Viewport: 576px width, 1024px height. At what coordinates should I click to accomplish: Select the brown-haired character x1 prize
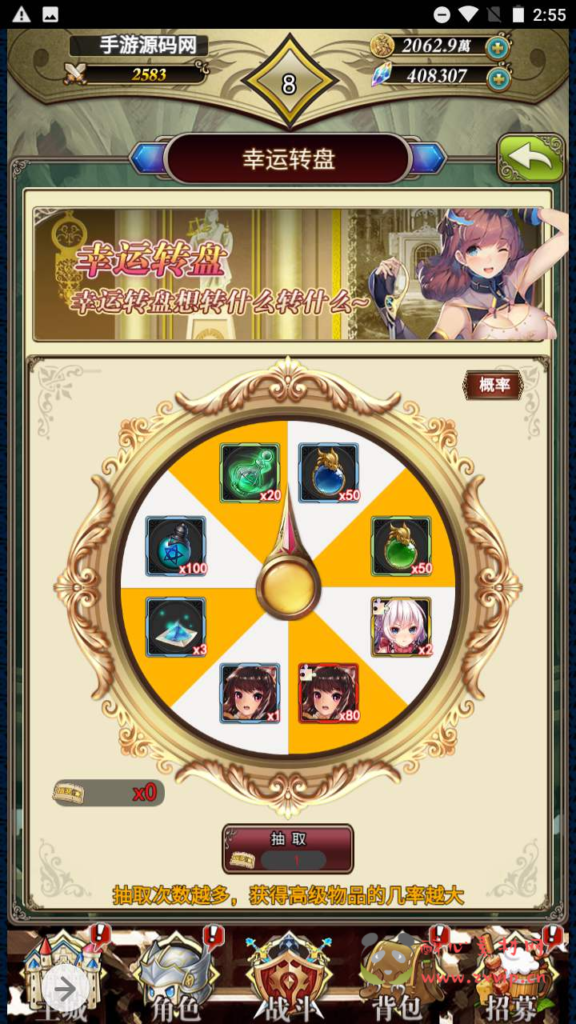[250, 693]
